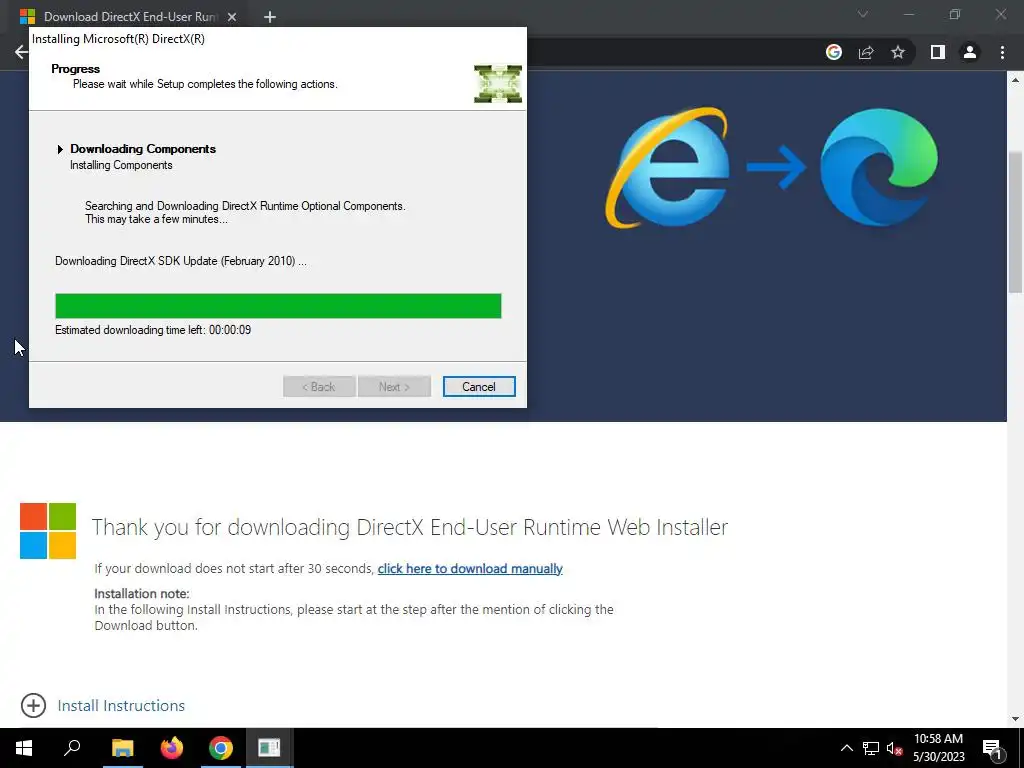Expand the Install Instructions section
The image size is (1024, 768).
(x=33, y=705)
